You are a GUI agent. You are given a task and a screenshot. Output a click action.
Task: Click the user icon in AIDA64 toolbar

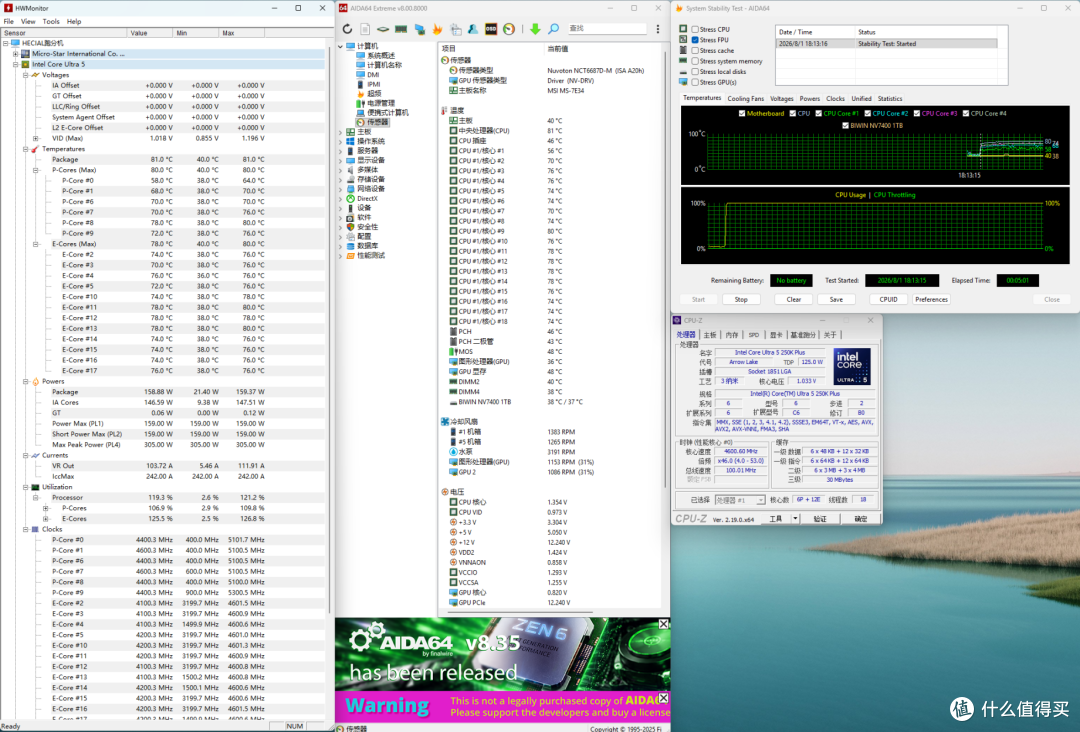pyautogui.click(x=473, y=29)
